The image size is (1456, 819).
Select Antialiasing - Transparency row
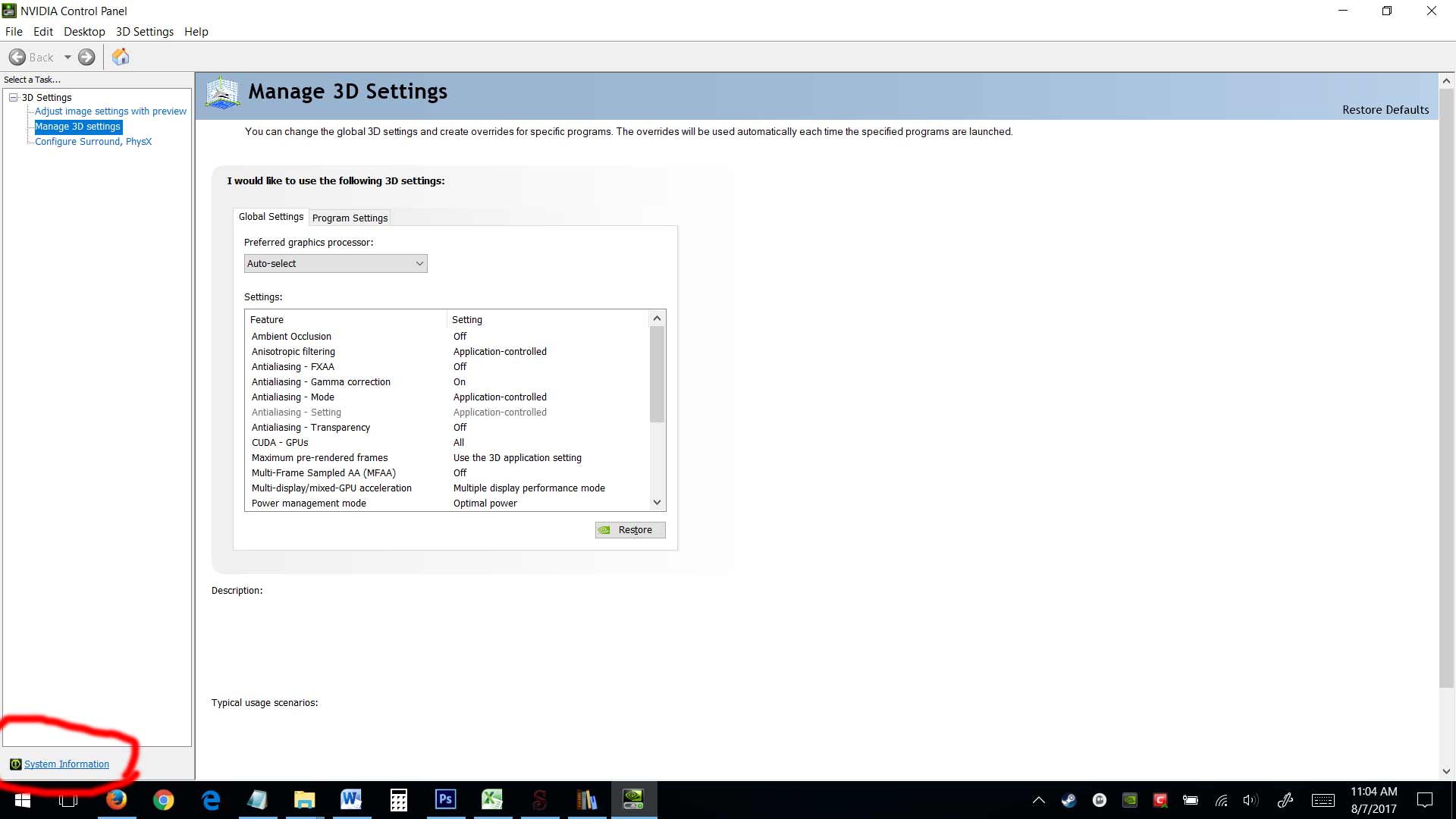447,428
